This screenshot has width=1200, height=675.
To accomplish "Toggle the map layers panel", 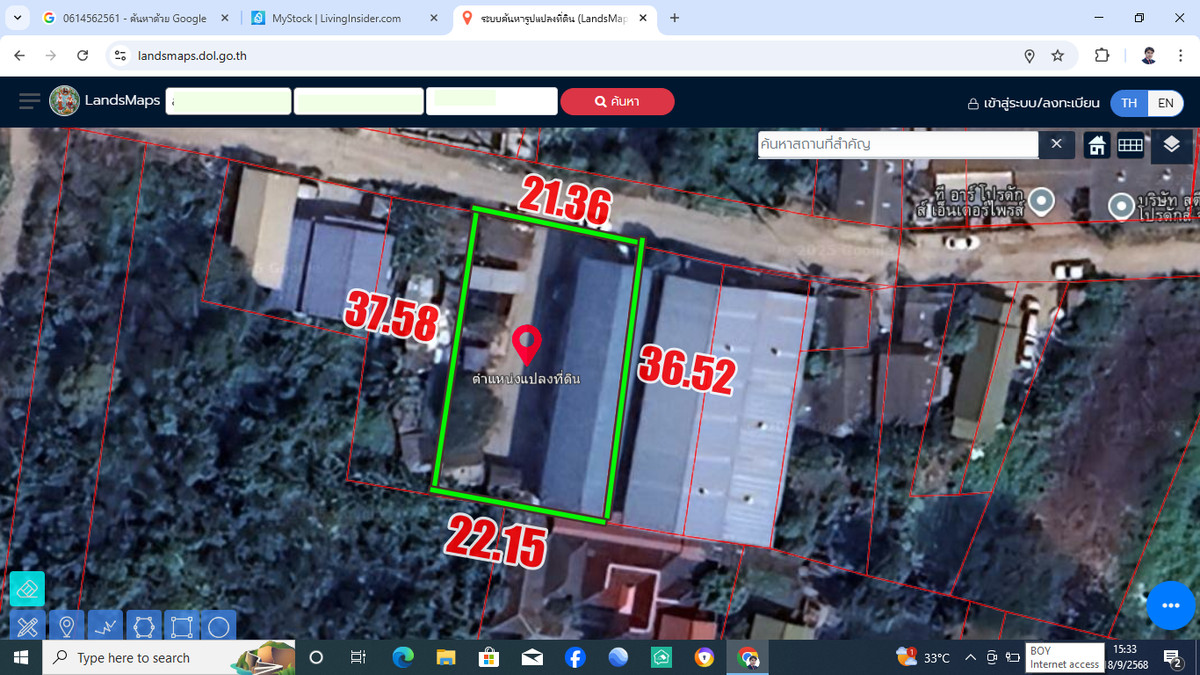I will coord(1171,145).
